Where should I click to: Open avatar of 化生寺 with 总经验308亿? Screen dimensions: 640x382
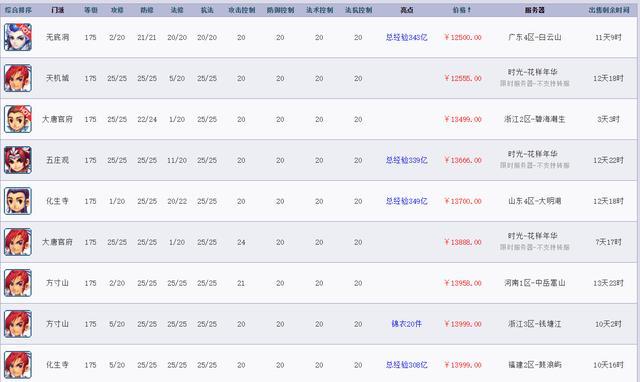(18, 365)
